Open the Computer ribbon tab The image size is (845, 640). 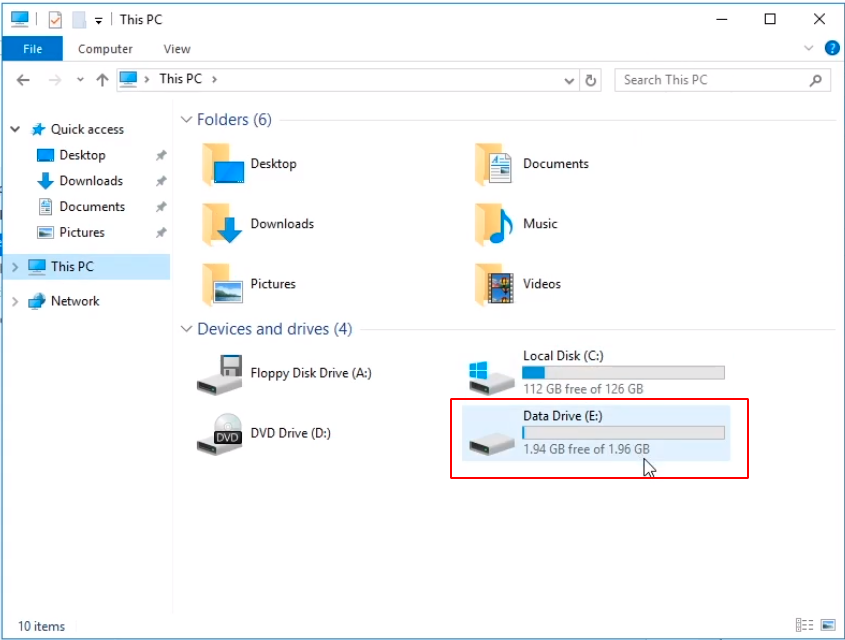pos(105,48)
